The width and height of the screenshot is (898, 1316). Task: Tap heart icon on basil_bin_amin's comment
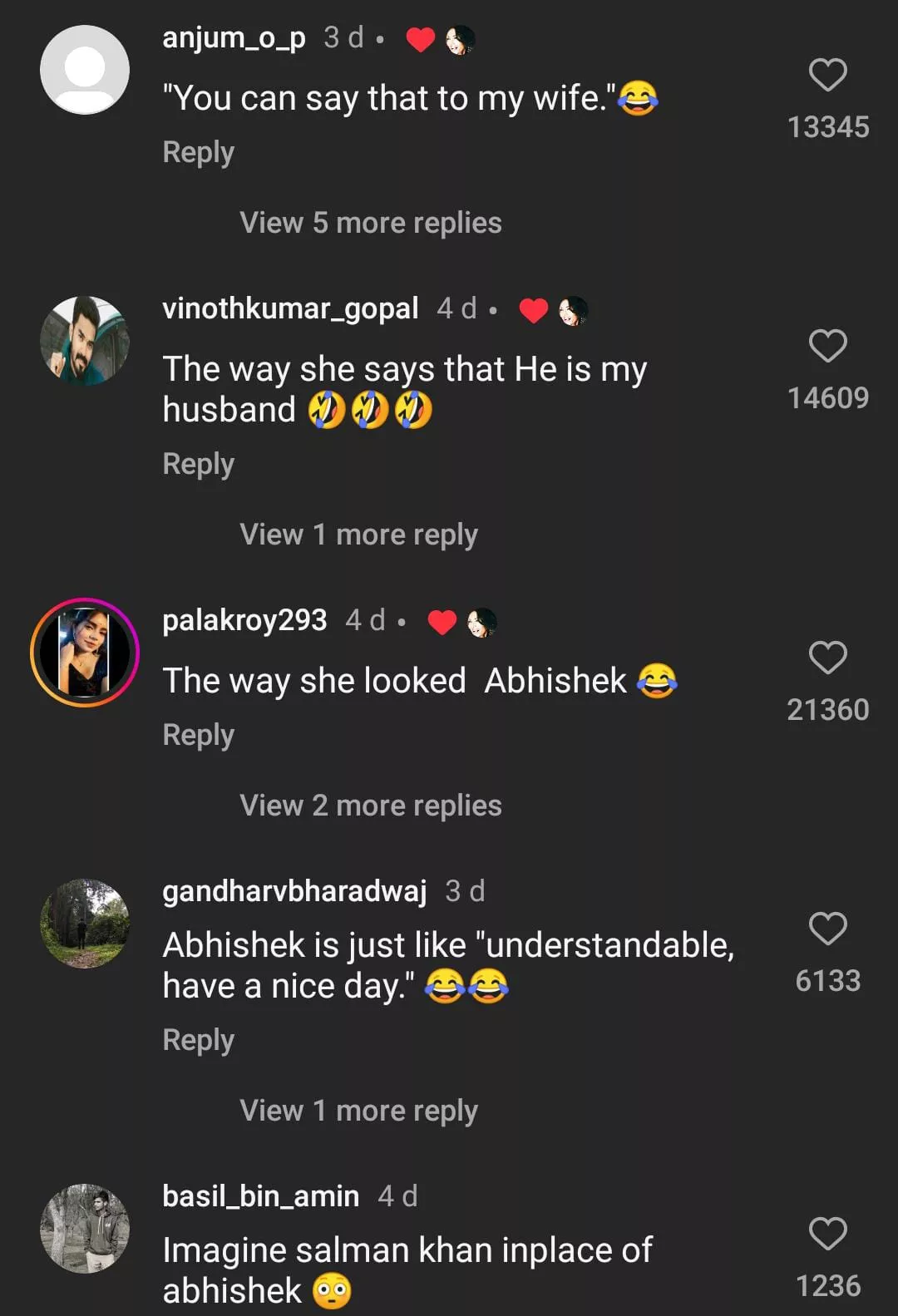[827, 1234]
